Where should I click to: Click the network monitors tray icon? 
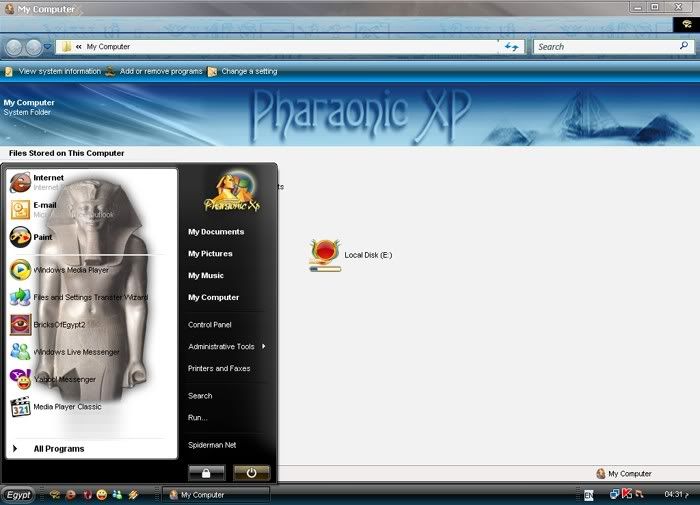point(615,494)
